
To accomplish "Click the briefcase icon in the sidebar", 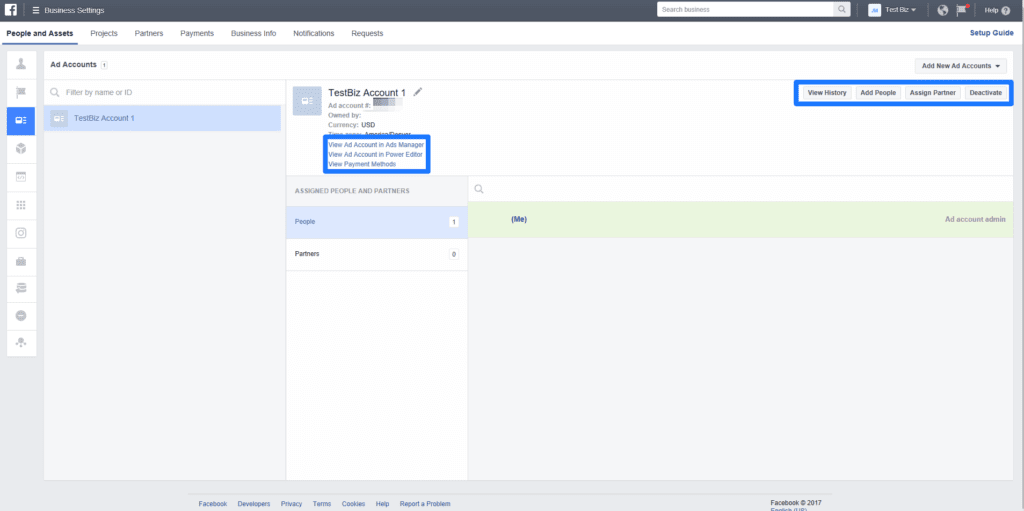I will (20, 260).
